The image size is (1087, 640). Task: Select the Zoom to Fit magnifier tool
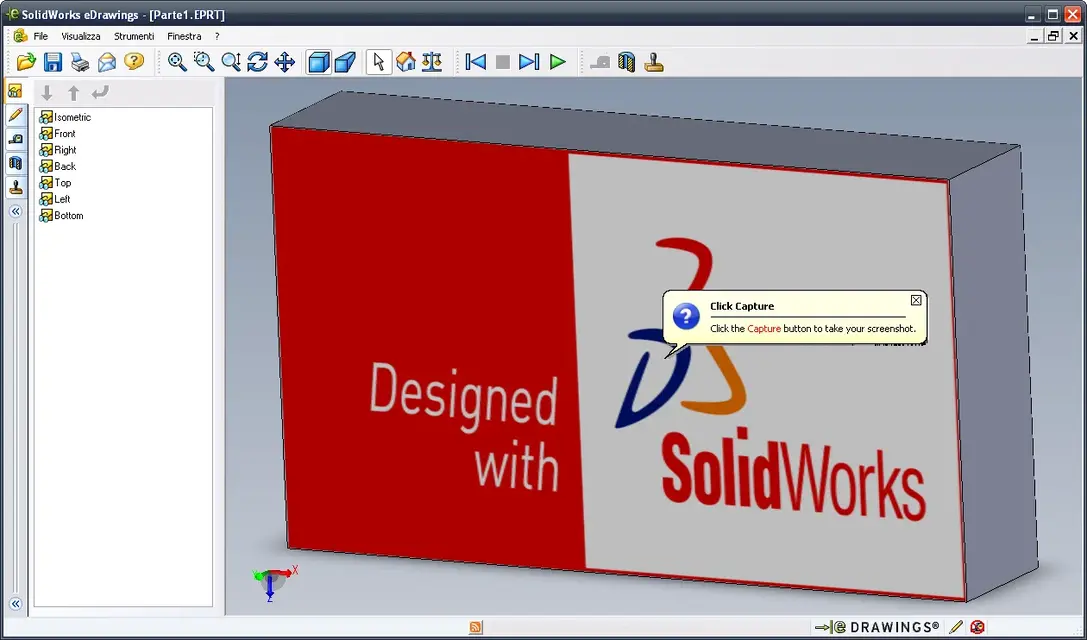pos(177,62)
